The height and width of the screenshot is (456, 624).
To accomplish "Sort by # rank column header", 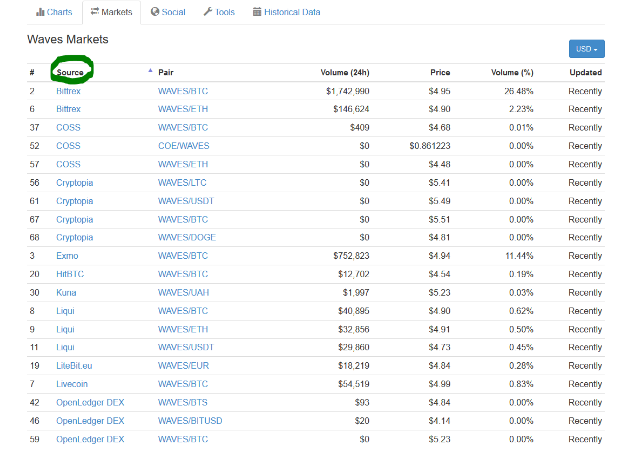I will [32, 72].
